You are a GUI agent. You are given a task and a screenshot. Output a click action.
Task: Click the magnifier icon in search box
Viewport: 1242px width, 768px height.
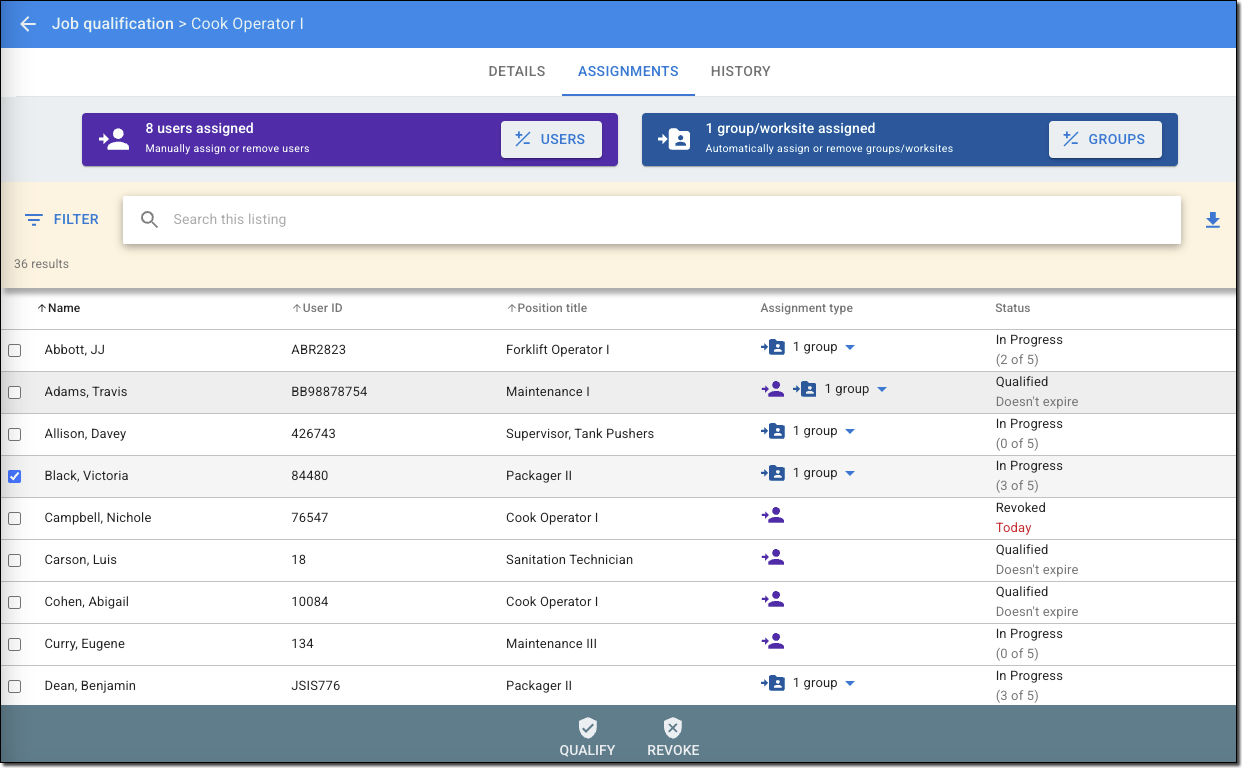[150, 220]
